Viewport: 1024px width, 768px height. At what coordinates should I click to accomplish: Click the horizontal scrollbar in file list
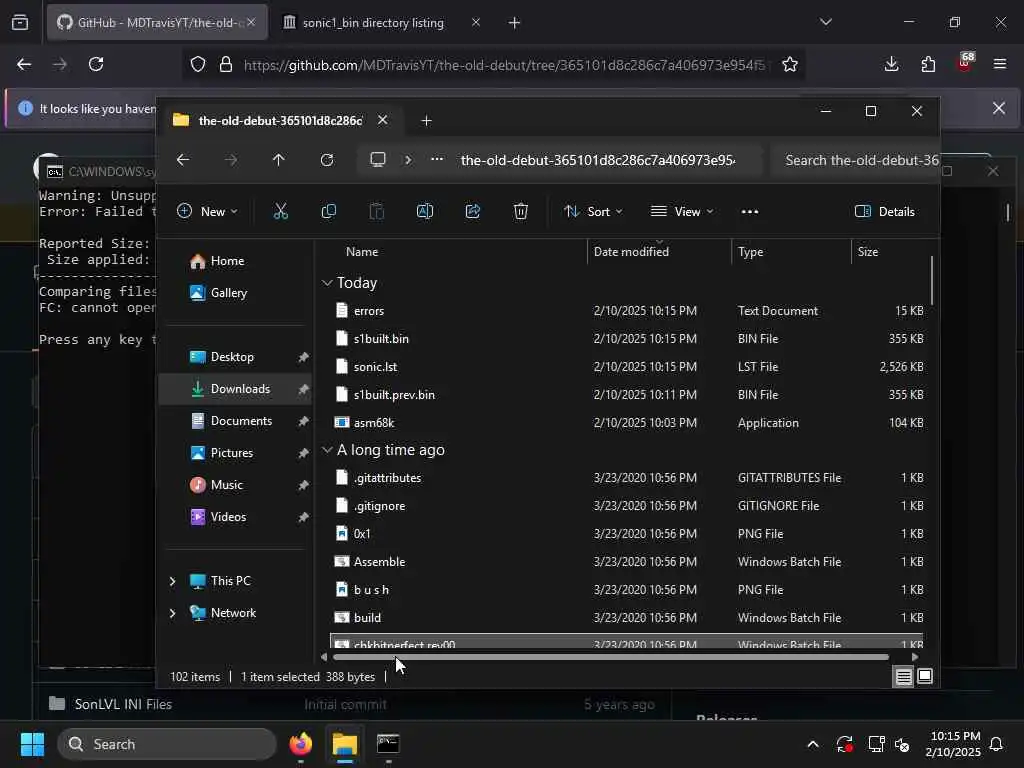(611, 657)
